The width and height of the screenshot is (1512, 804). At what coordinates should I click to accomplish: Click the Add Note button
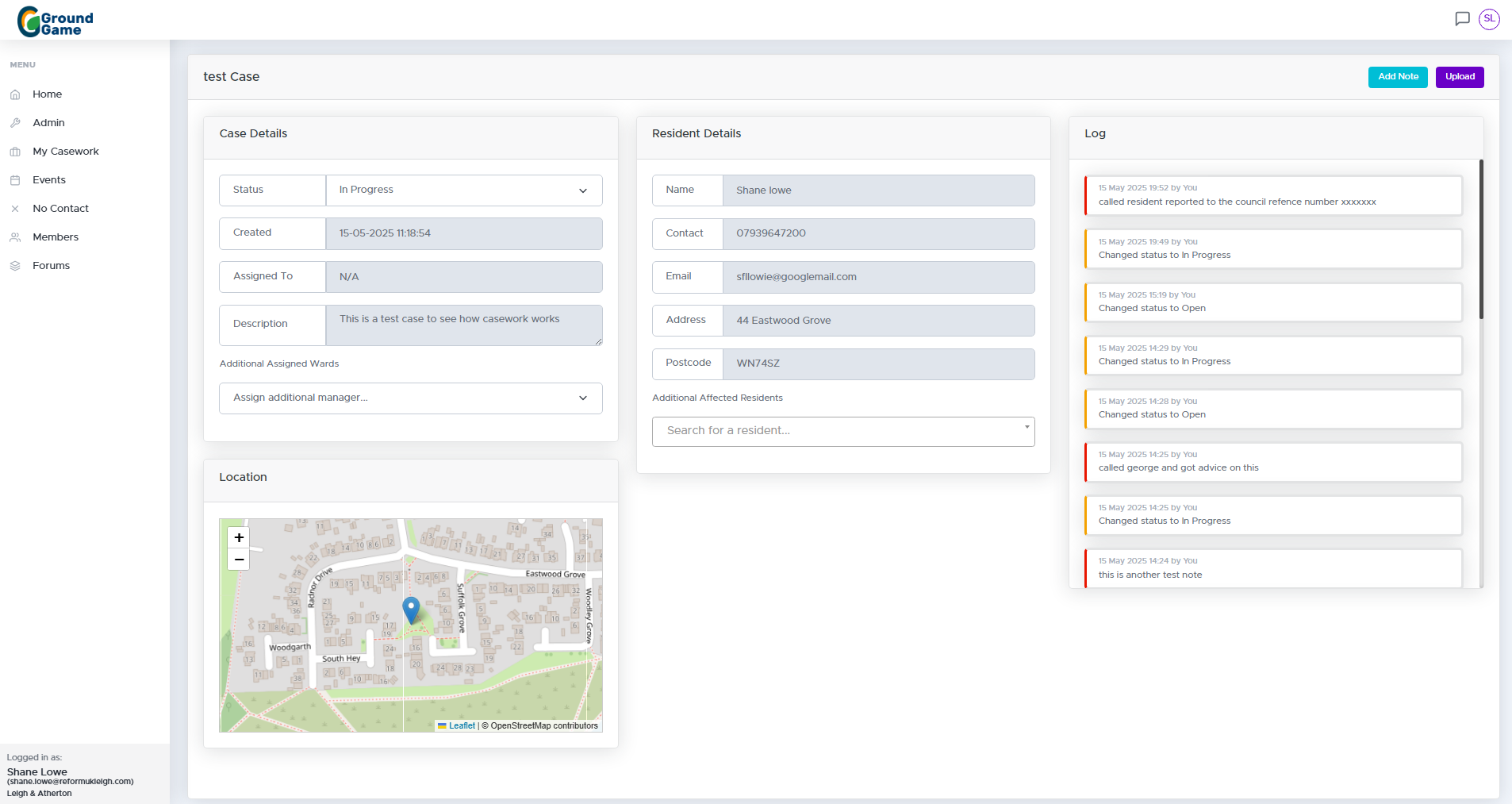pos(1397,76)
